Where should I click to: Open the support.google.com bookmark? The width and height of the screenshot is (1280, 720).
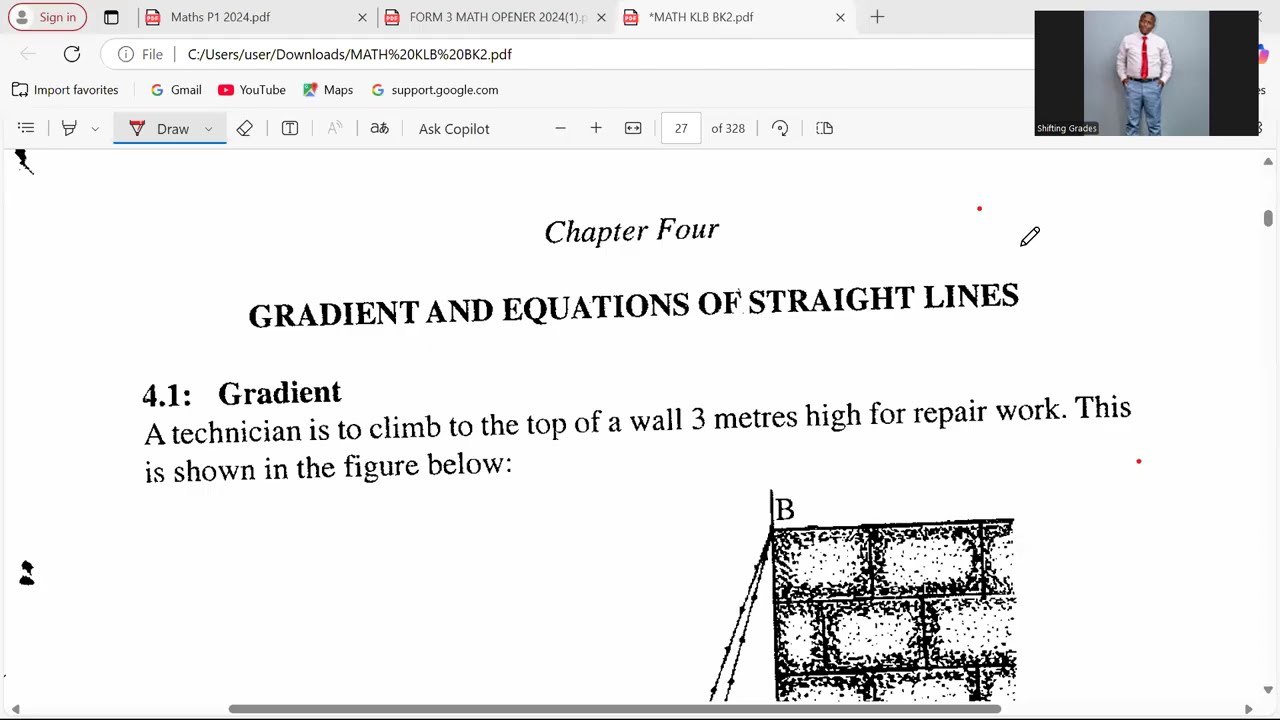pyautogui.click(x=434, y=90)
